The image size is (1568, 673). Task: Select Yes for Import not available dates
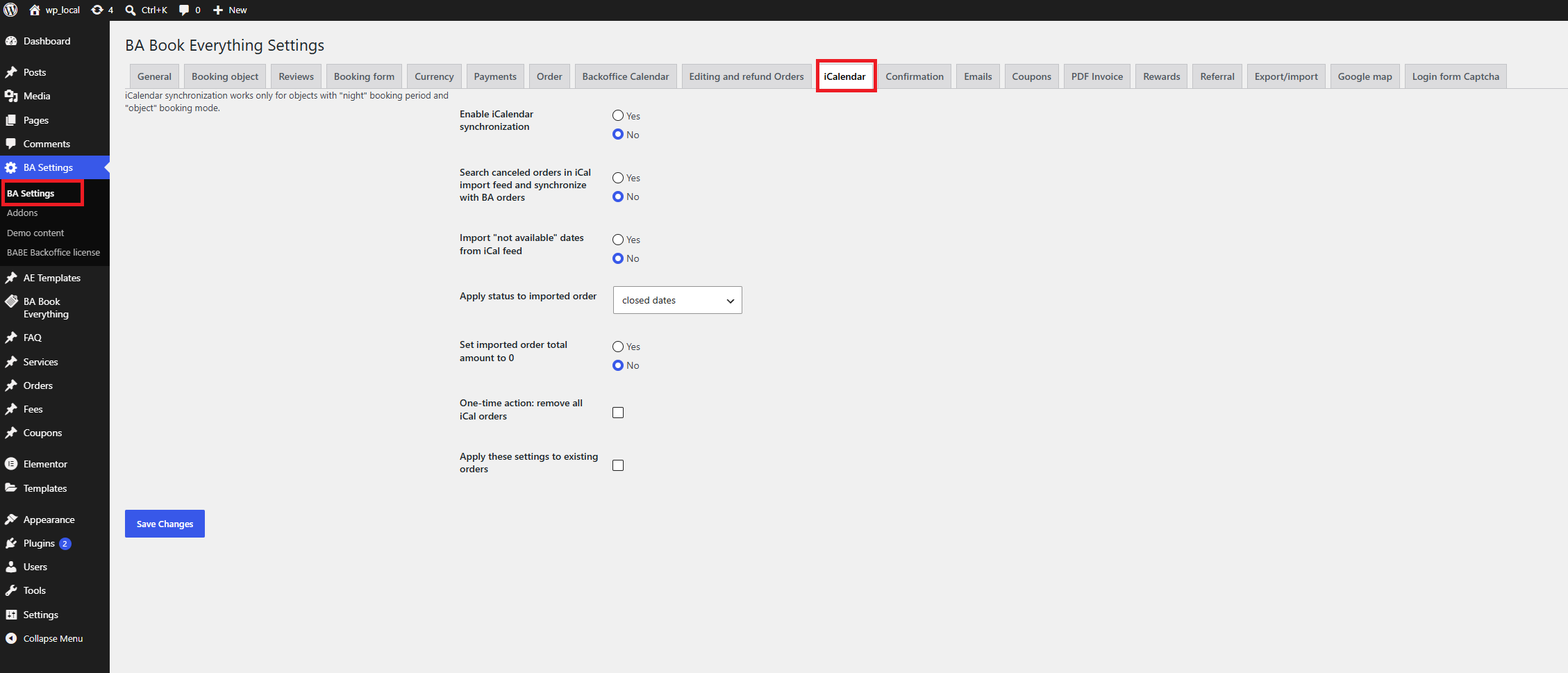tap(618, 240)
